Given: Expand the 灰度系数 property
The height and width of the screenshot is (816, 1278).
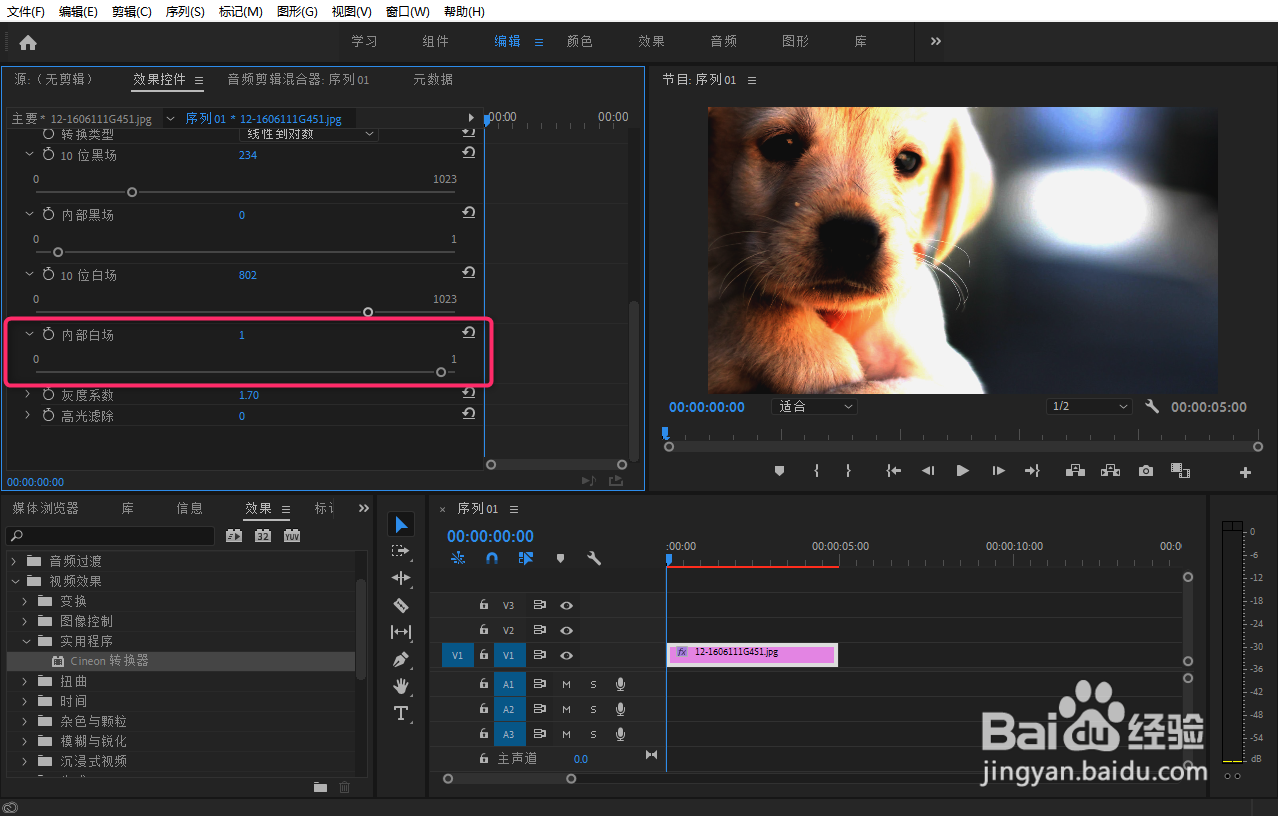Looking at the screenshot, I should (x=29, y=394).
